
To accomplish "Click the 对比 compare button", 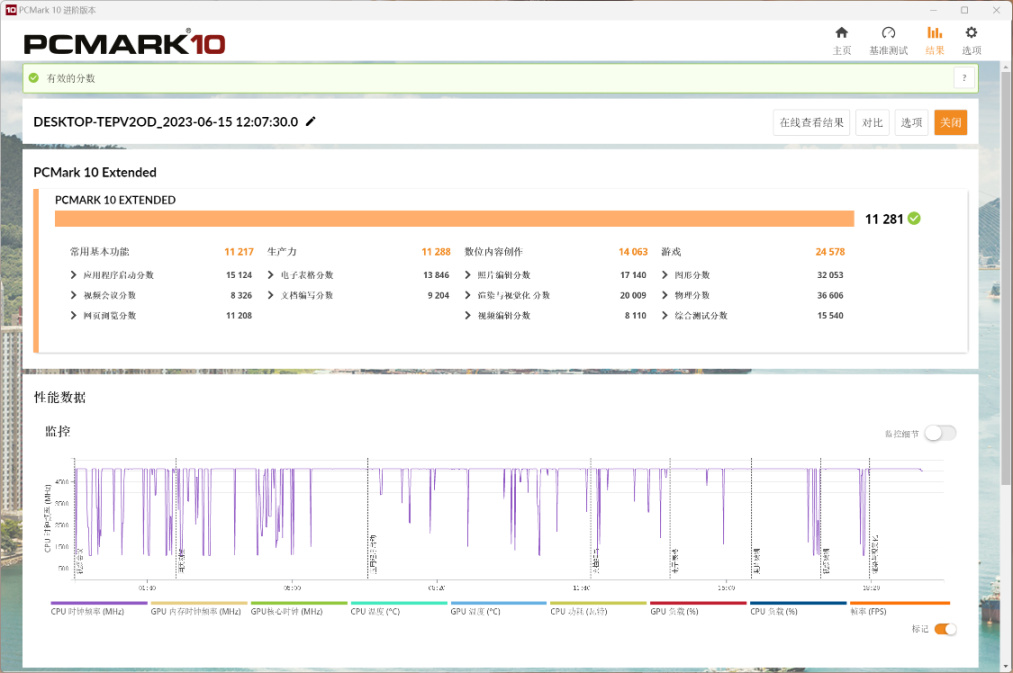I will click(872, 123).
